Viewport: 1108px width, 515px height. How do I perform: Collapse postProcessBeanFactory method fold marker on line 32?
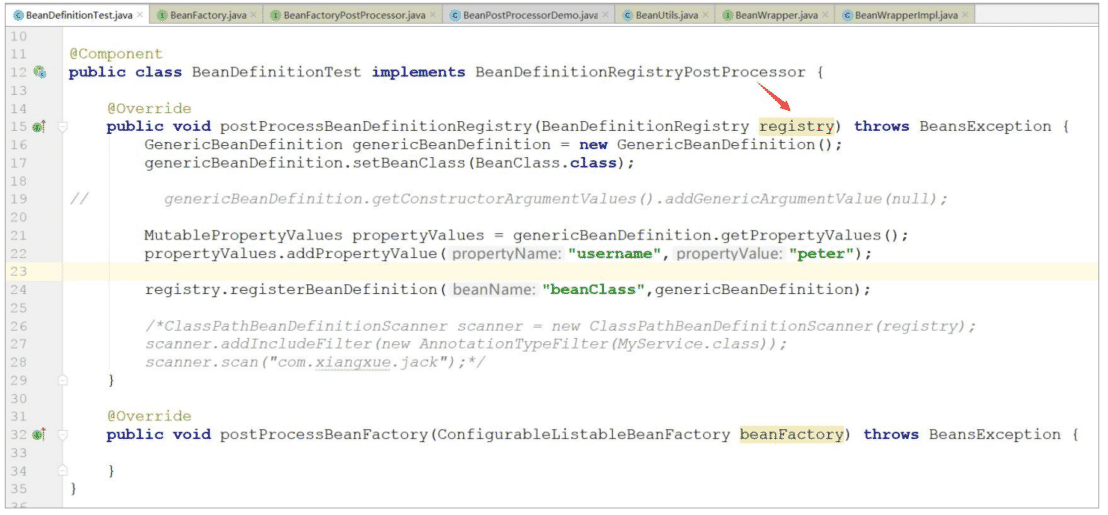[63, 434]
